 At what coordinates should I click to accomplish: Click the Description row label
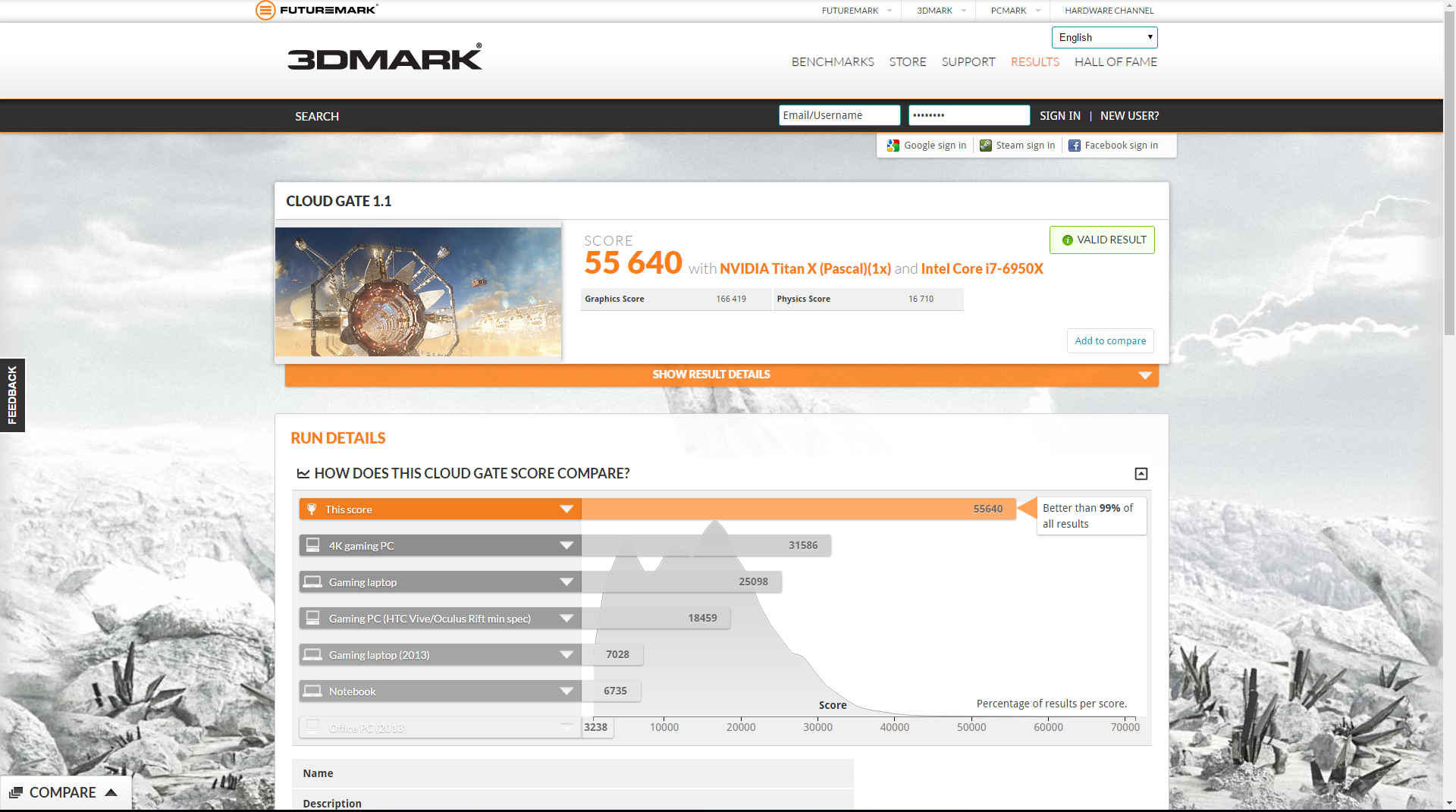point(332,804)
